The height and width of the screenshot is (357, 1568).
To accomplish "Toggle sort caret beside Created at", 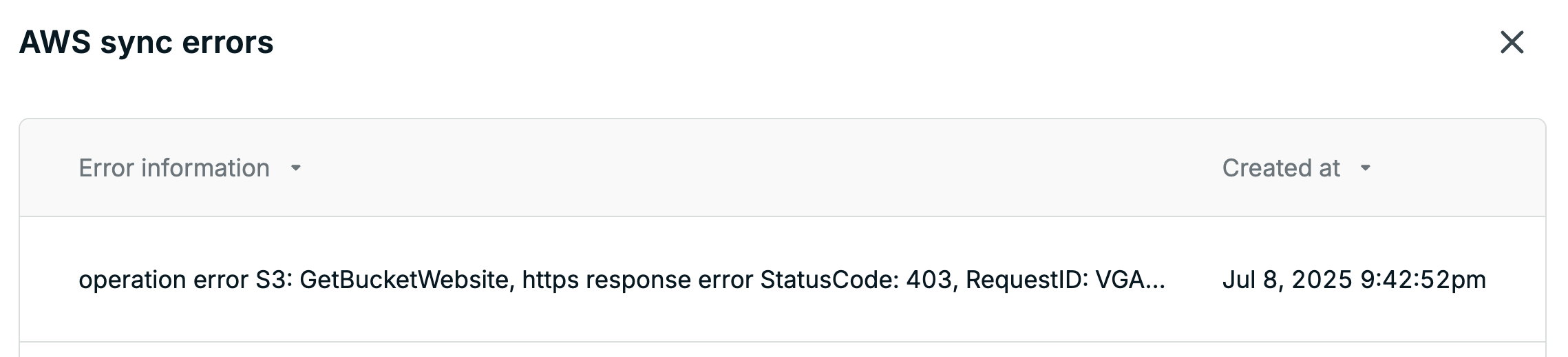I will [x=1366, y=168].
